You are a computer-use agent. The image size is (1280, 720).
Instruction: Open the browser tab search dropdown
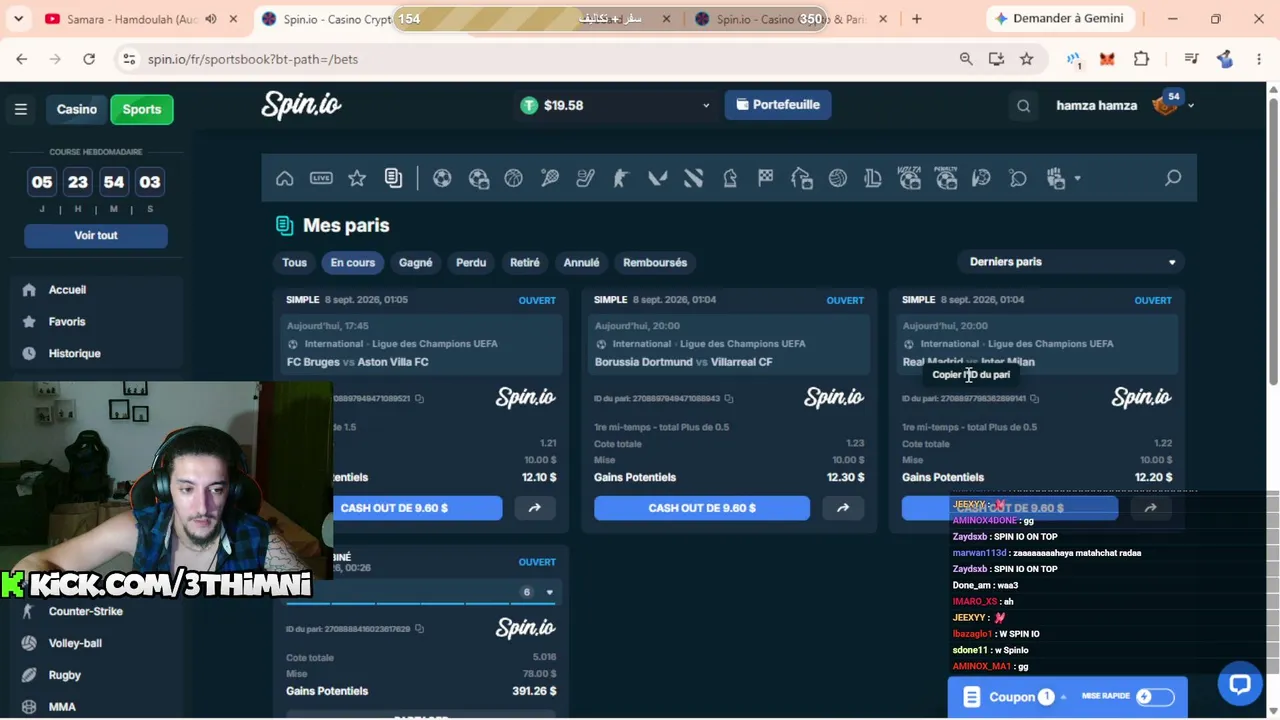click(x=18, y=19)
